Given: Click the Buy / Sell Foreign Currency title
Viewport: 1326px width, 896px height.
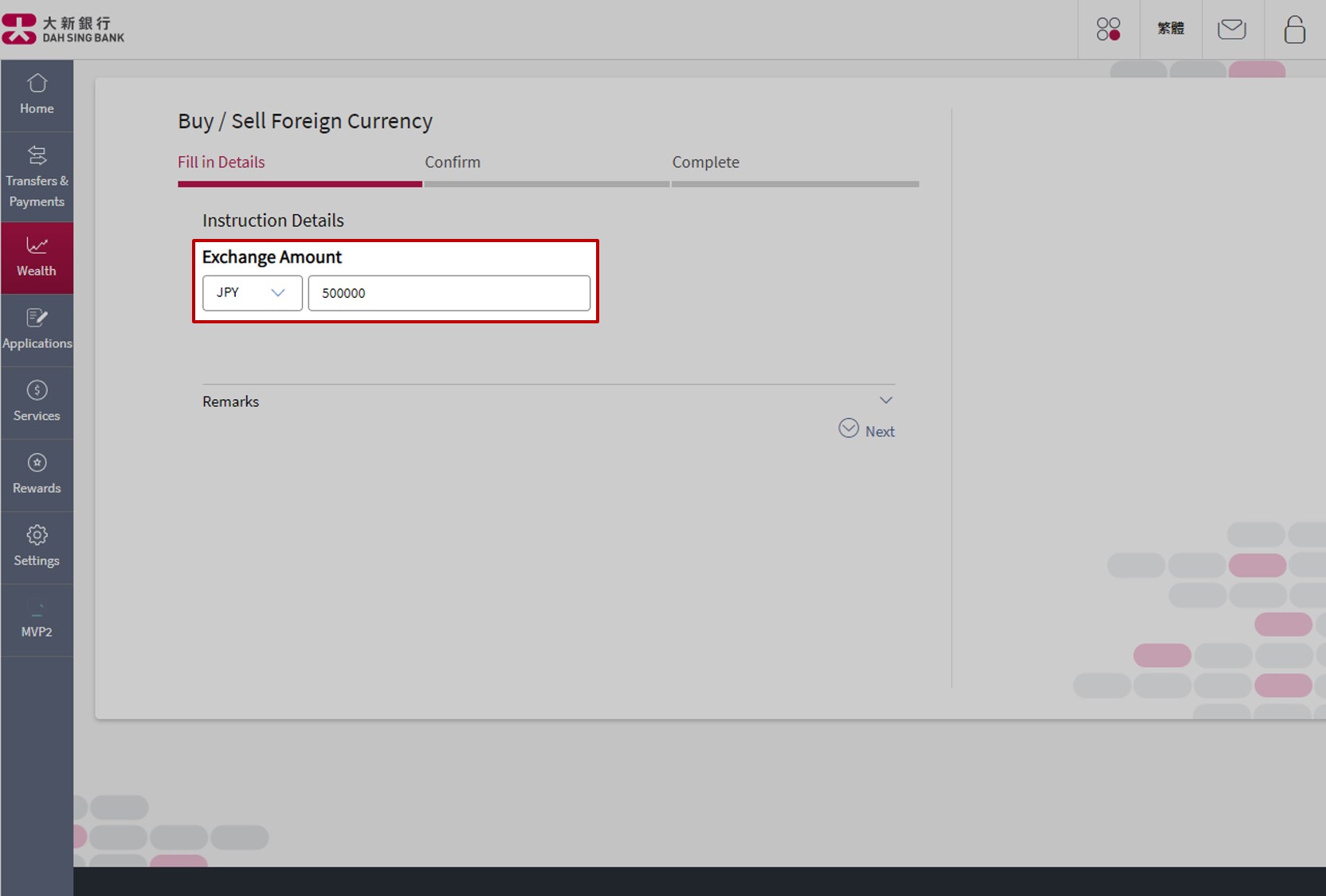Looking at the screenshot, I should [305, 121].
